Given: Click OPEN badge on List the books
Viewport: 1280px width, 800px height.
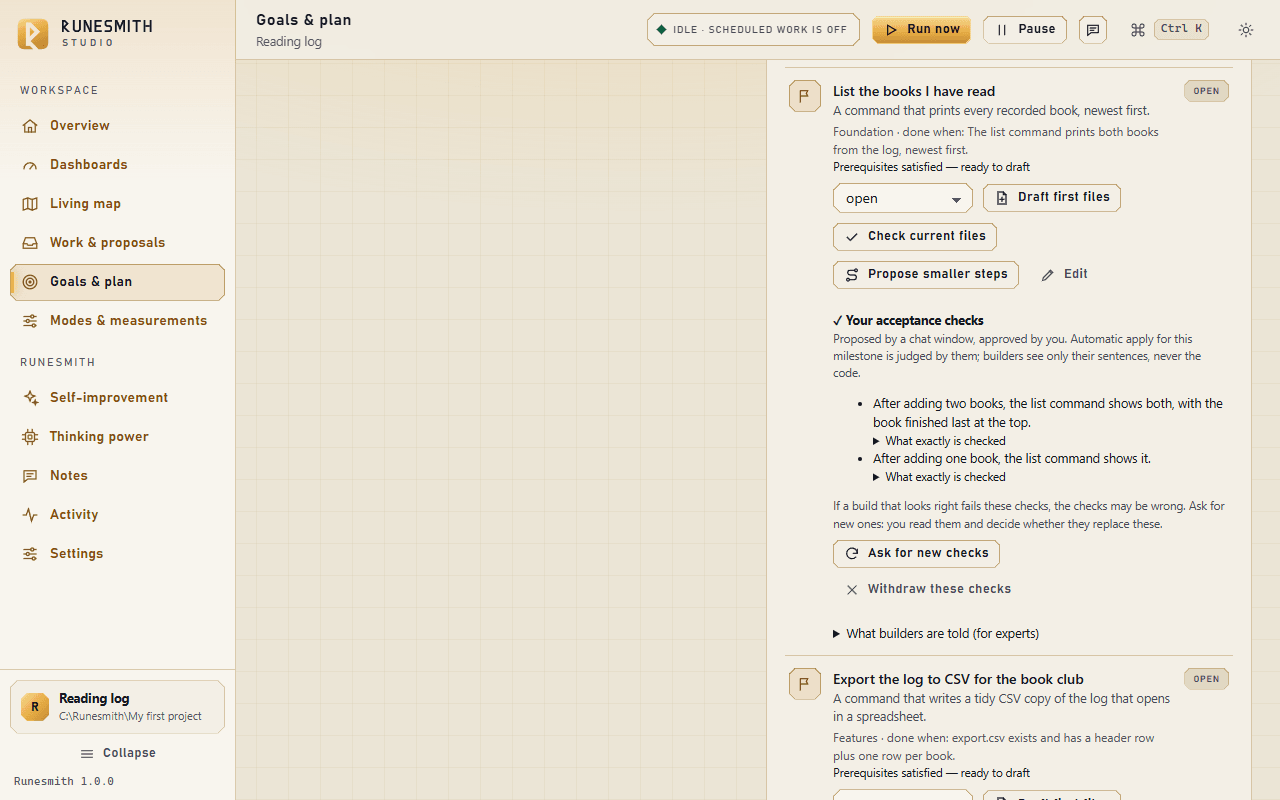Looking at the screenshot, I should pyautogui.click(x=1206, y=91).
